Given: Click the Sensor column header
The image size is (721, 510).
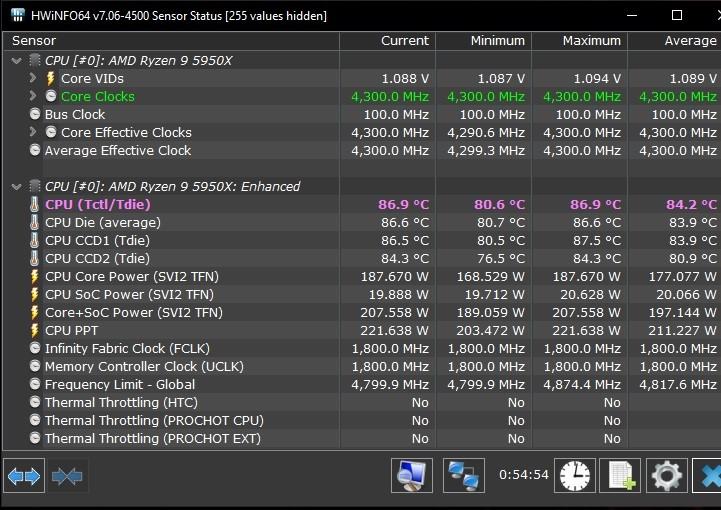Looking at the screenshot, I should [x=171, y=41].
